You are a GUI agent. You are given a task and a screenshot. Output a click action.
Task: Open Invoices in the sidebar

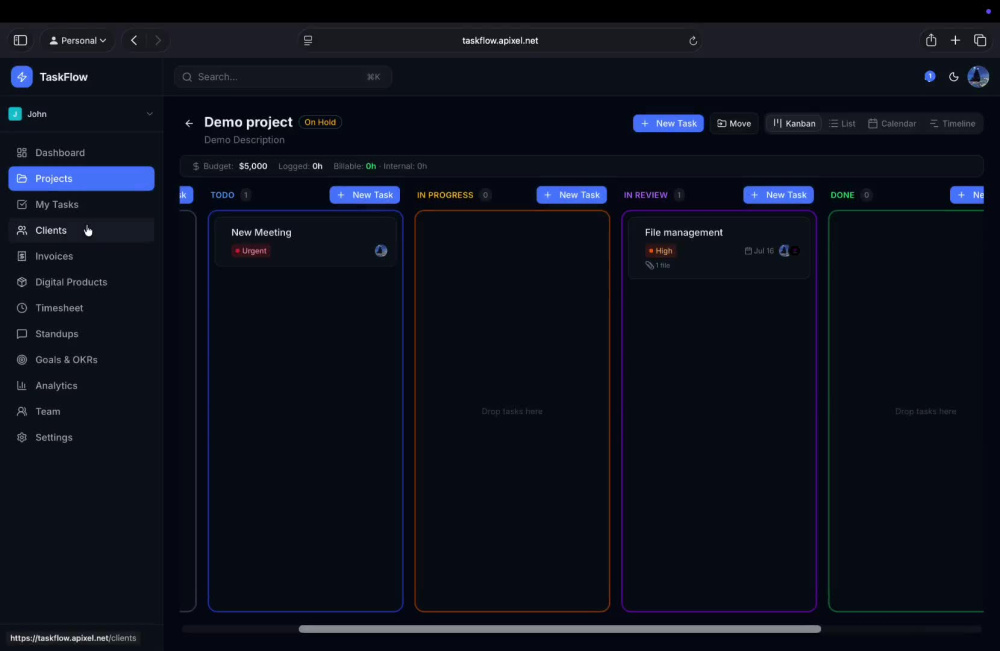(81, 256)
